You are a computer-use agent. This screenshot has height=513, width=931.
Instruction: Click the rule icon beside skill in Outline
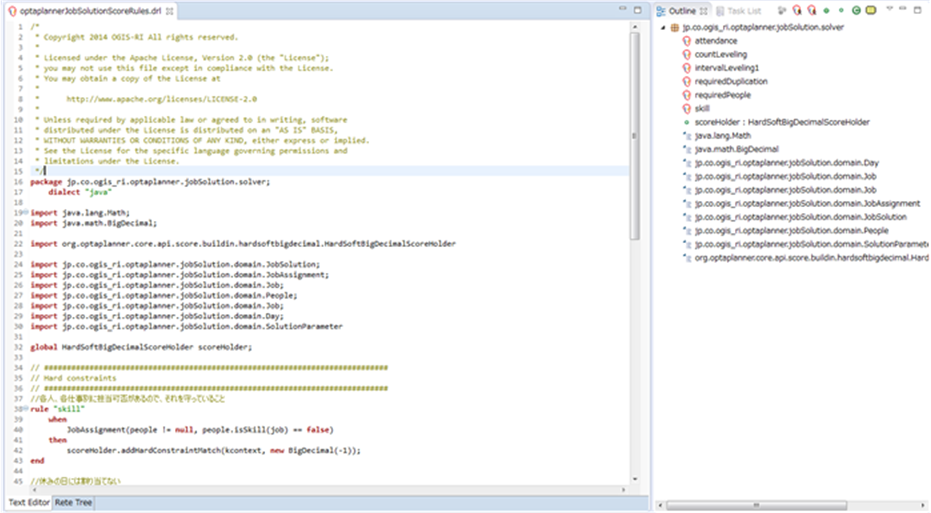pos(687,109)
